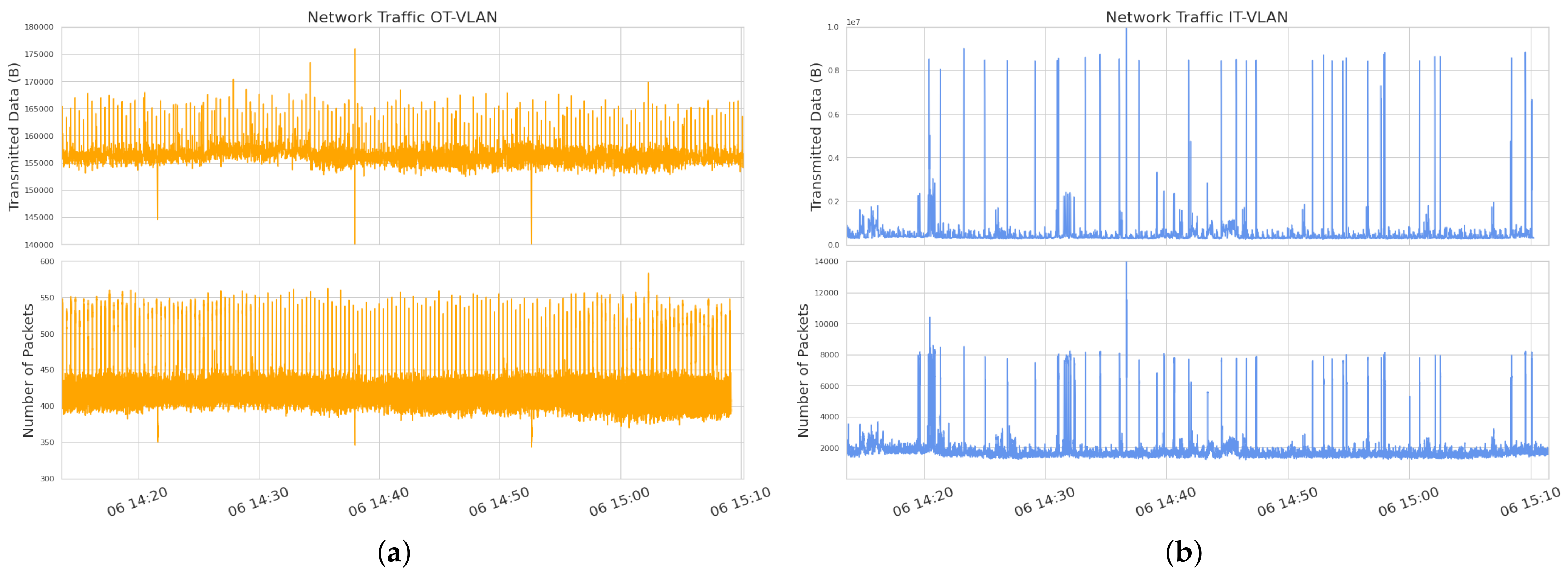Viewport: 1568px width, 582px height.
Task: Select the (b) subfigure label
Action: pyautogui.click(x=1183, y=553)
